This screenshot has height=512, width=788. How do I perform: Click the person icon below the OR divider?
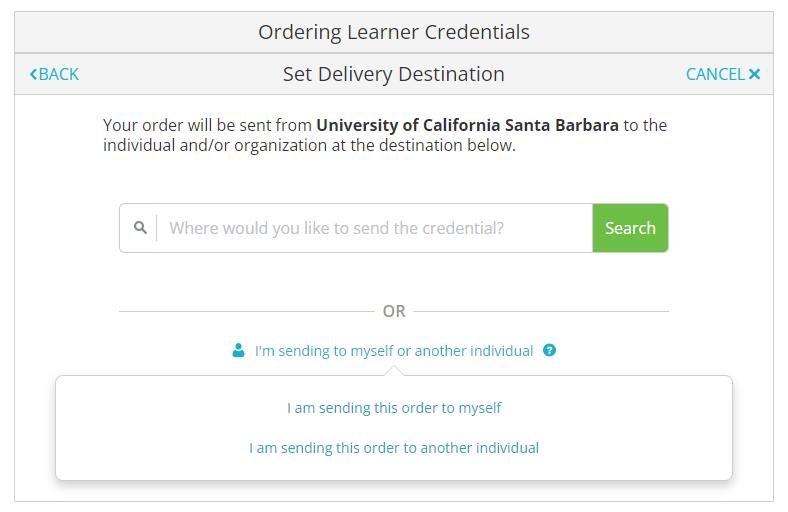pyautogui.click(x=238, y=351)
